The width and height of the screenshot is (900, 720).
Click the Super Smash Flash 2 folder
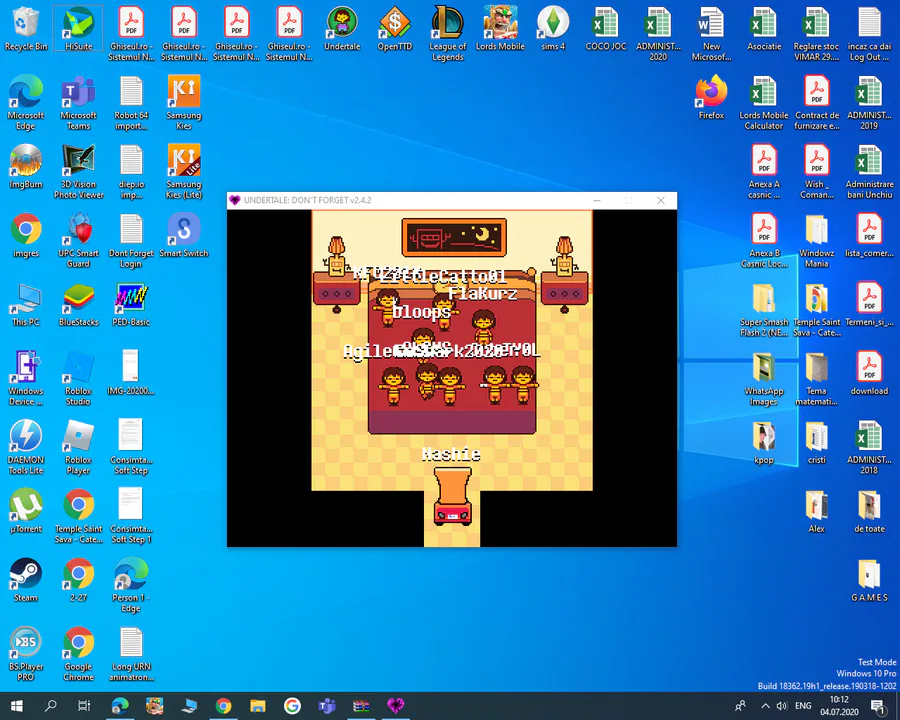(x=763, y=309)
